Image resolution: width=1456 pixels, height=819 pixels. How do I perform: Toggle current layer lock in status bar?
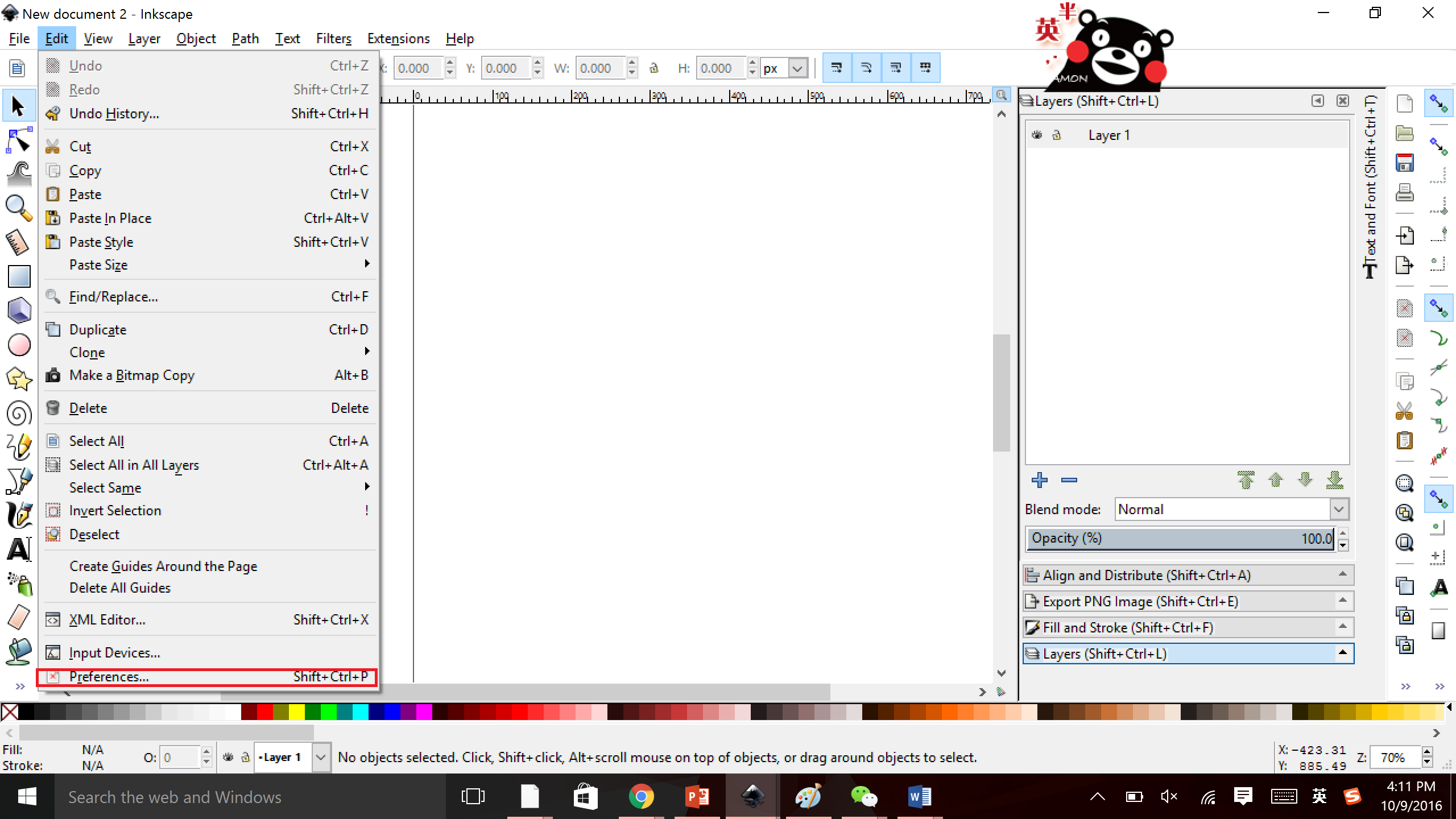(245, 758)
